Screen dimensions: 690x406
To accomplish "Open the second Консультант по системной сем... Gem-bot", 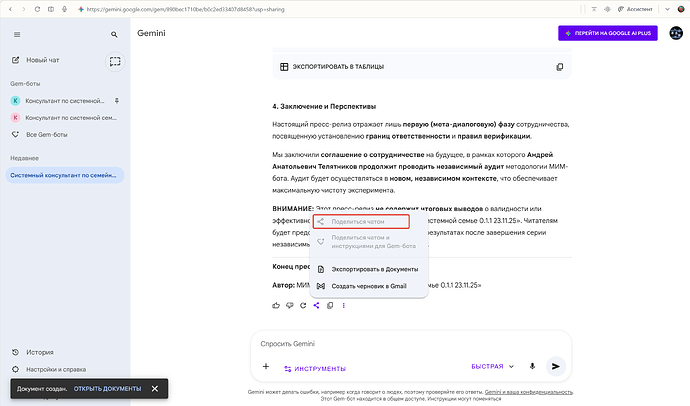I will 64,117.
